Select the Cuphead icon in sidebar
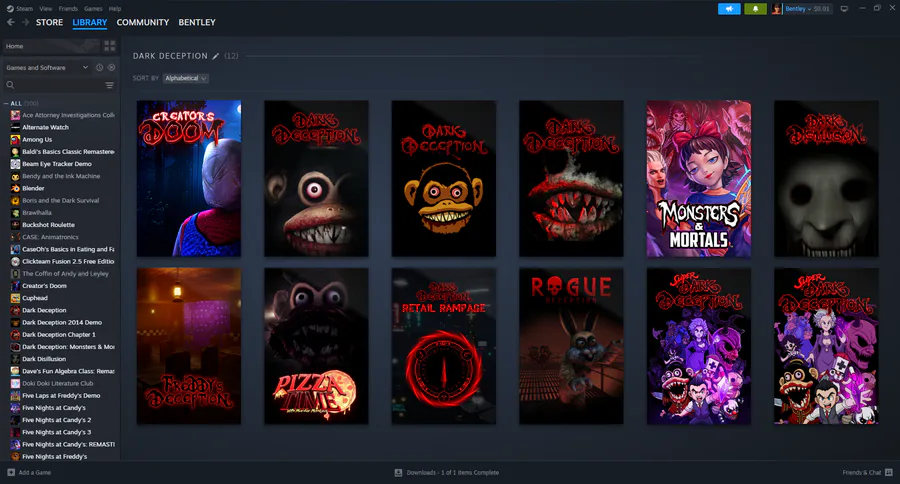This screenshot has width=900, height=484. click(15, 298)
